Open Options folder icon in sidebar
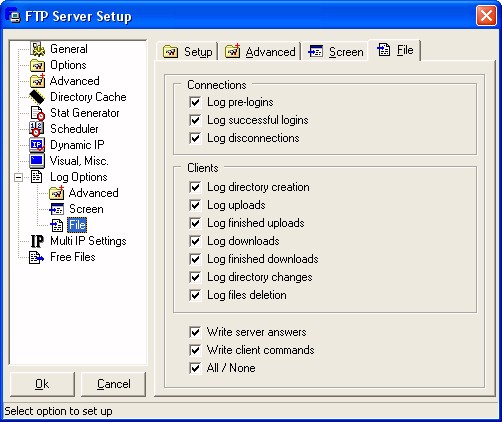 pos(37,65)
